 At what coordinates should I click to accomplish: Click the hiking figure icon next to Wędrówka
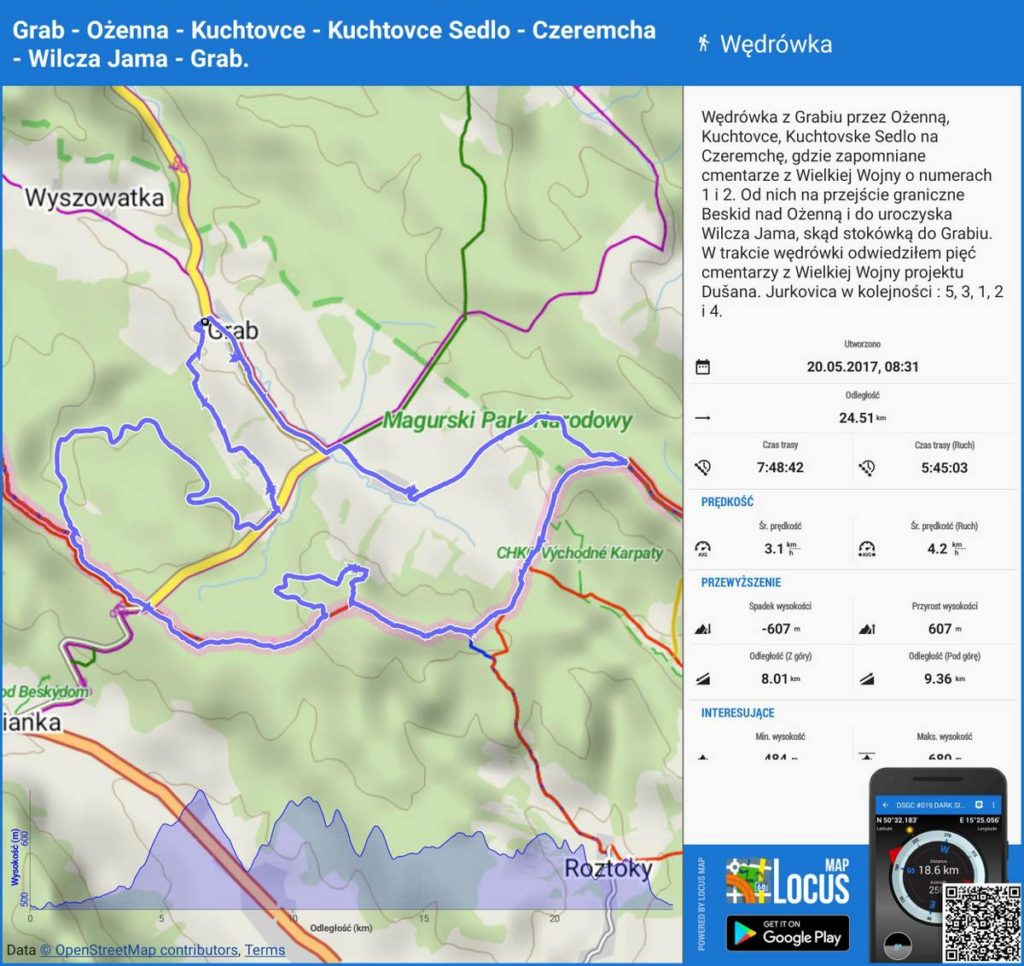703,43
